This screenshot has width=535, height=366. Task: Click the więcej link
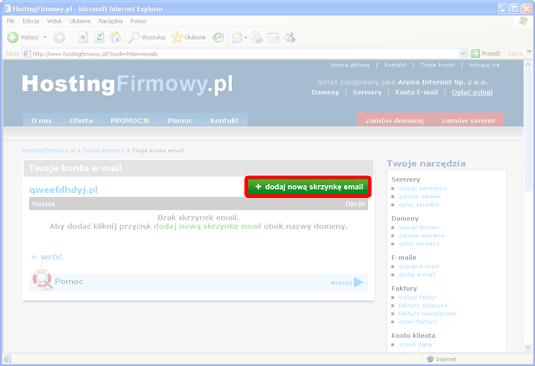341,282
